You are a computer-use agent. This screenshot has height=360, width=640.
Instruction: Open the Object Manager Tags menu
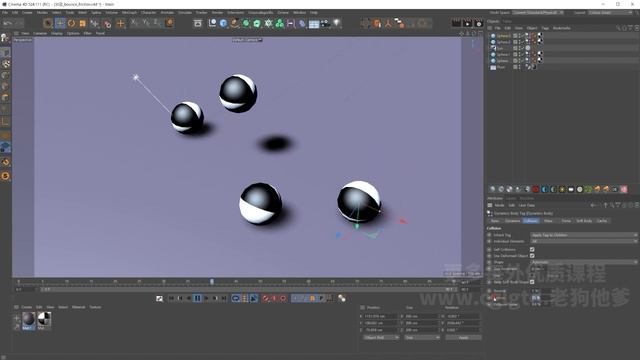[545, 28]
